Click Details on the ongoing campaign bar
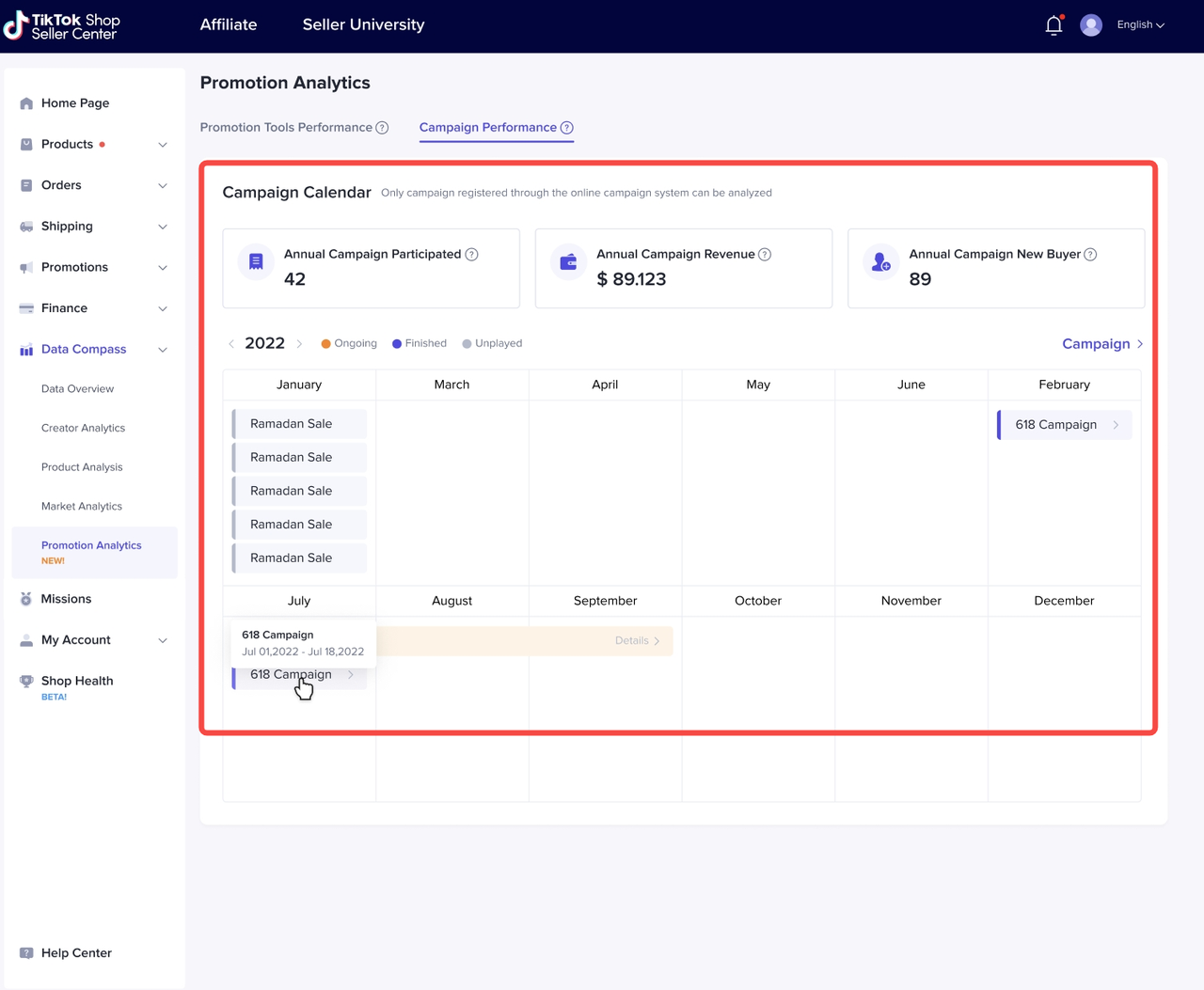The width and height of the screenshot is (1204, 990). [637, 641]
